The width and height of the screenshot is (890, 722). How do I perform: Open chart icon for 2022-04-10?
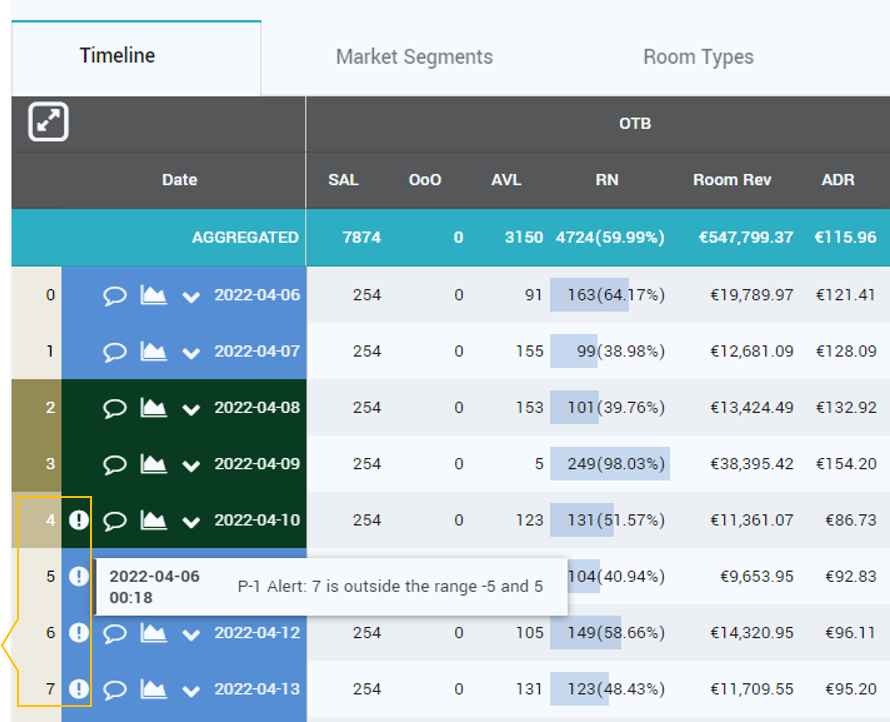click(x=153, y=520)
